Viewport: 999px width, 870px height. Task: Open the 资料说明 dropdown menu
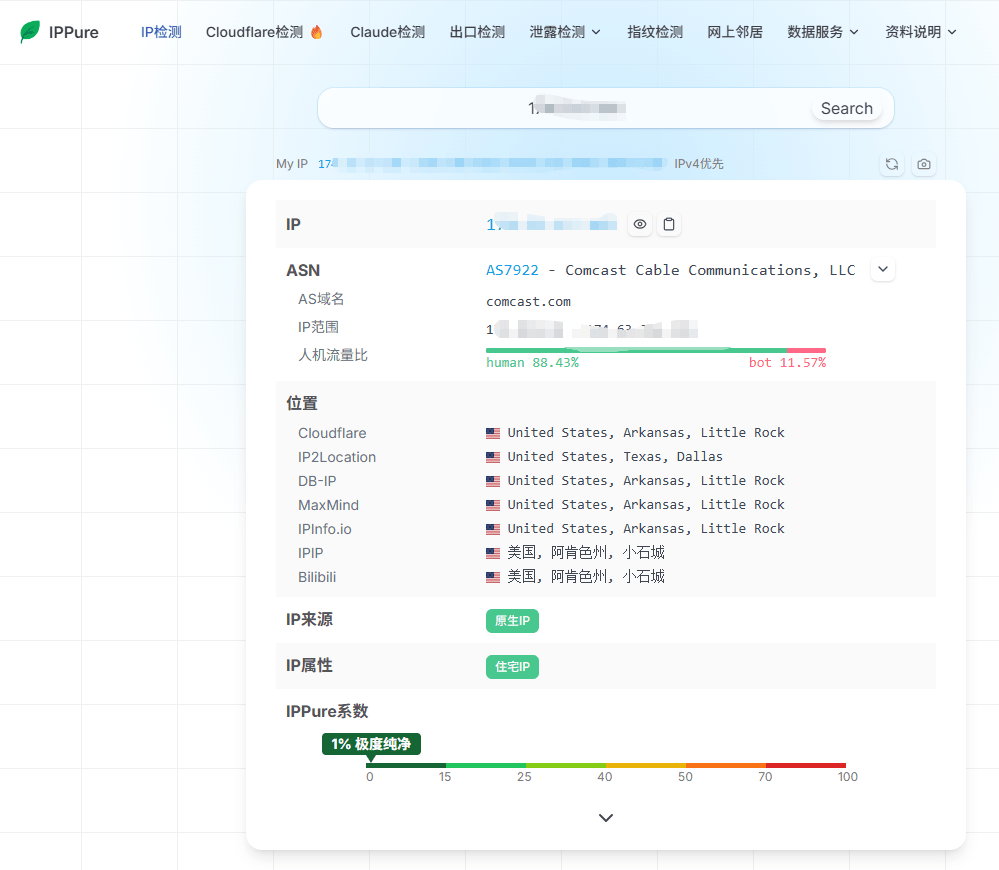(921, 32)
